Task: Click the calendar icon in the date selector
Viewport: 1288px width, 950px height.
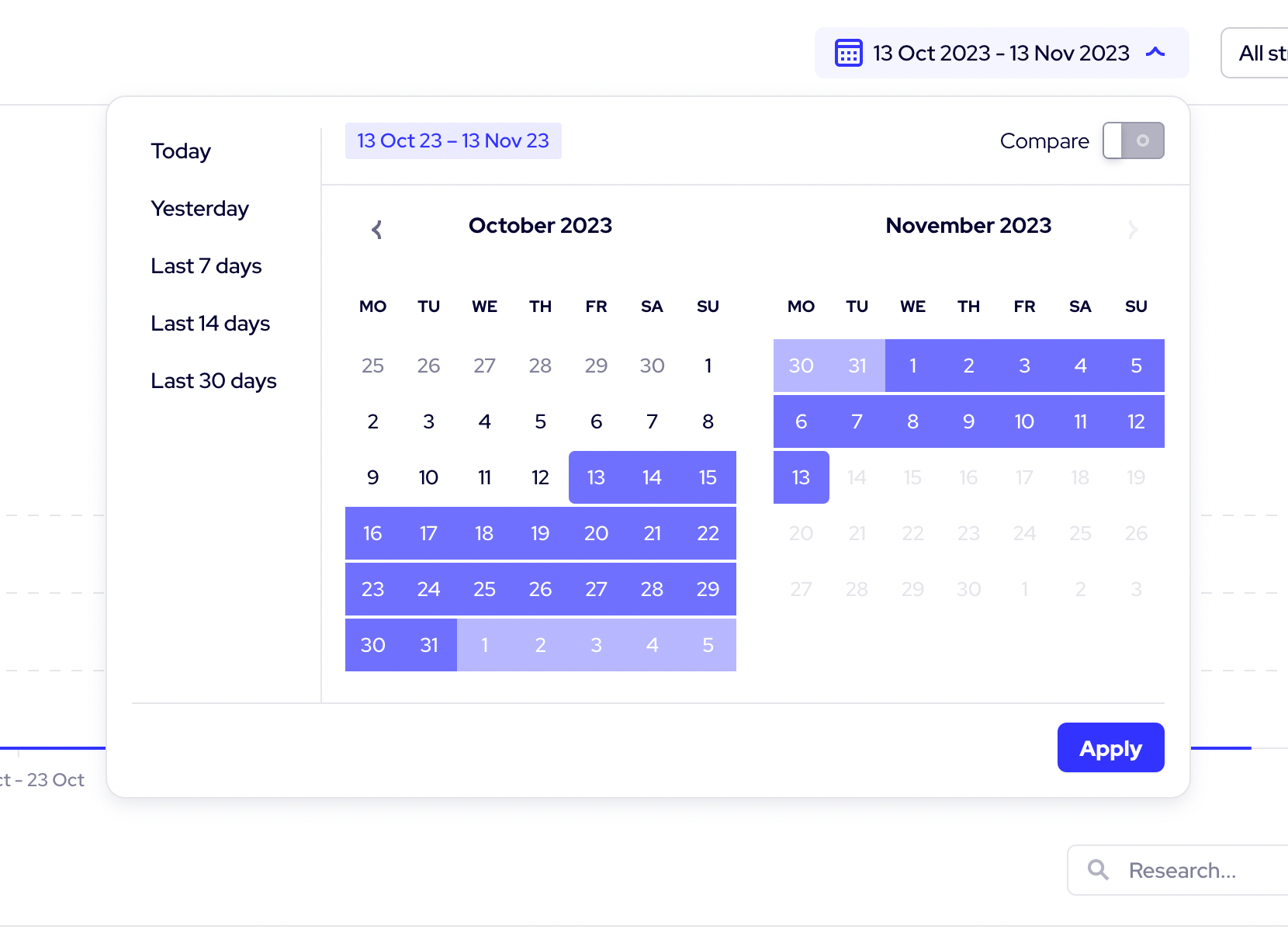Action: (848, 53)
